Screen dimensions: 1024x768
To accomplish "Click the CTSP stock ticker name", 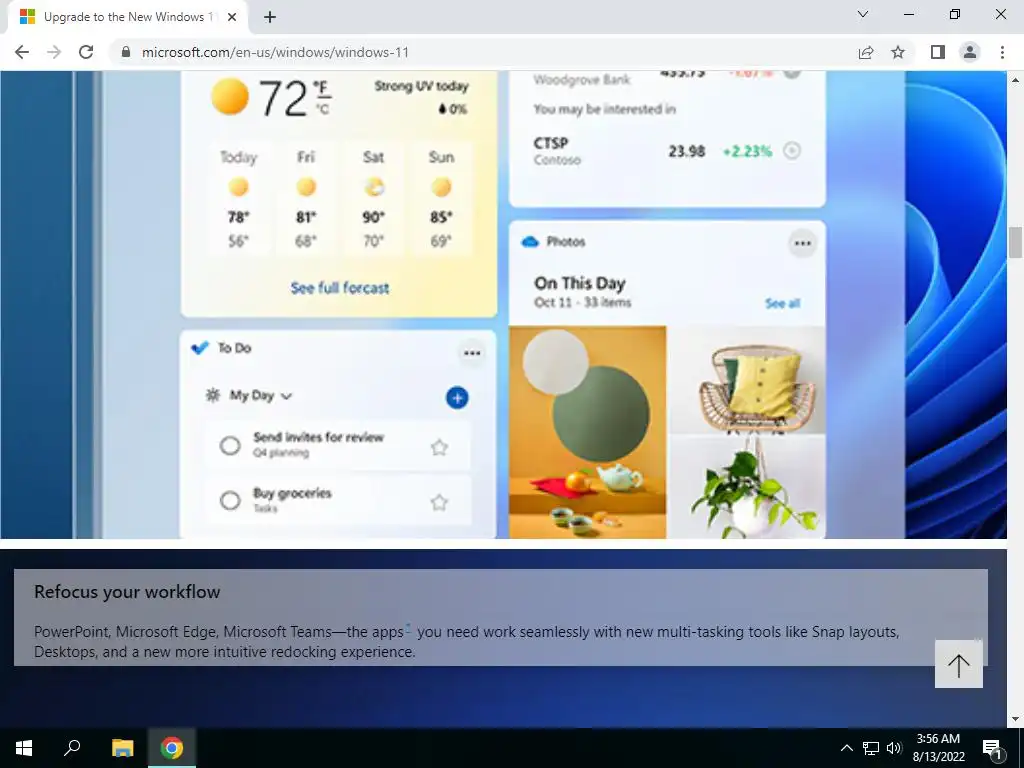I will point(551,143).
